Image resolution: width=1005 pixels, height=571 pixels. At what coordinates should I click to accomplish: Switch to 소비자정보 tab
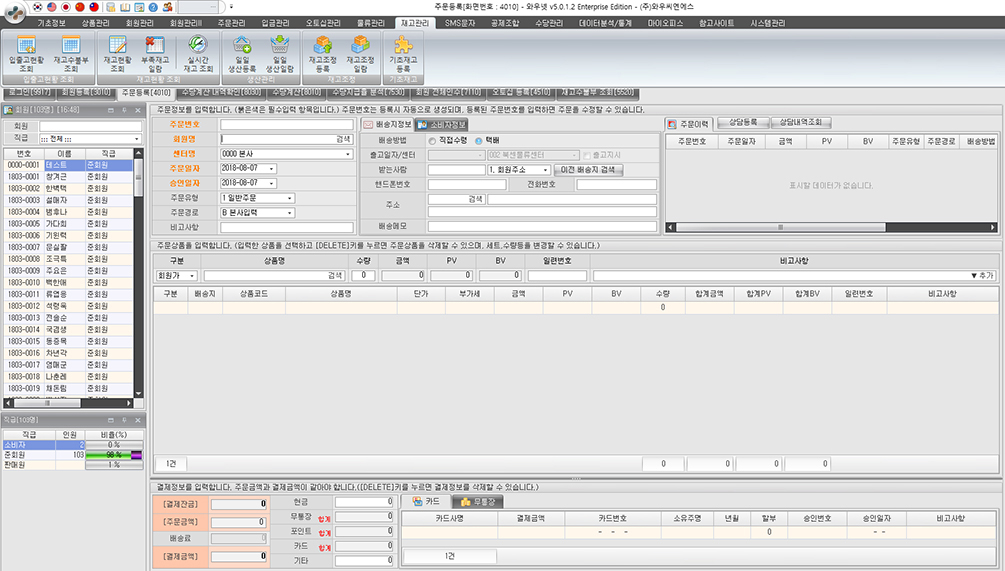tap(442, 124)
